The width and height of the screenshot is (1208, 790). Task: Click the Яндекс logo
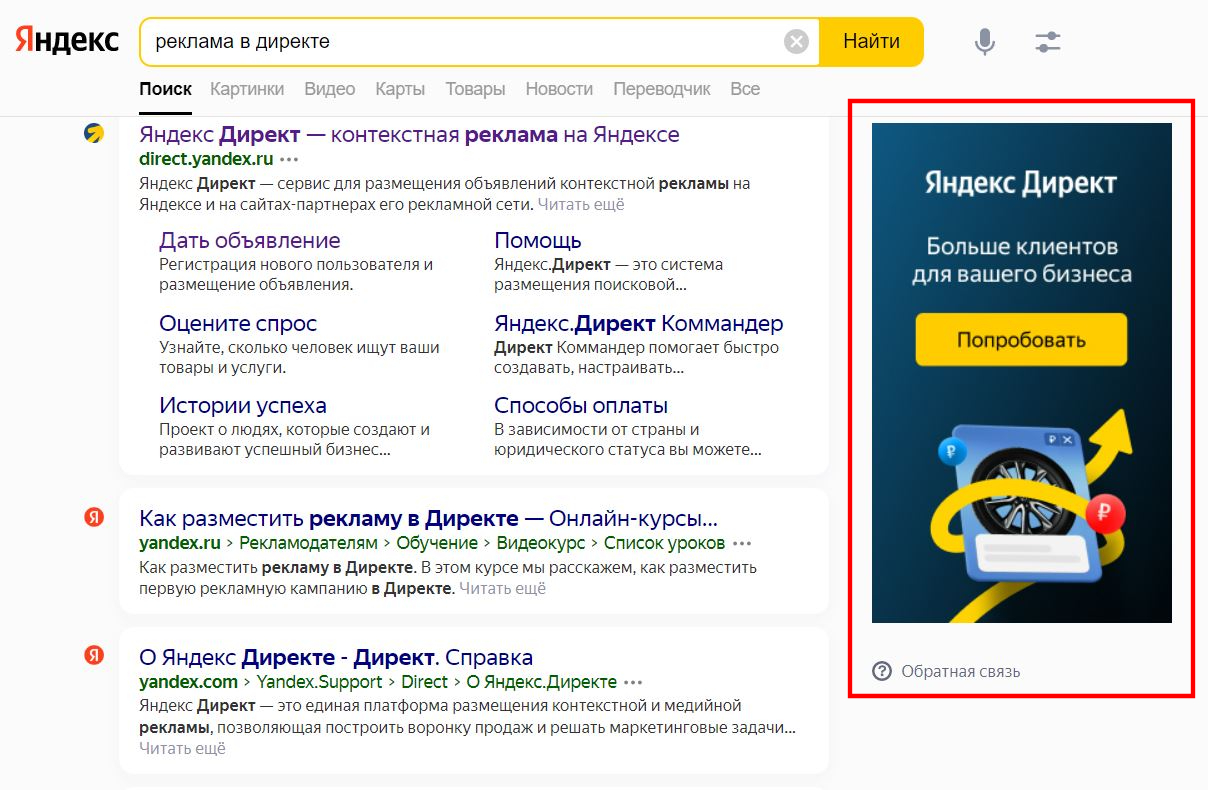click(x=67, y=41)
